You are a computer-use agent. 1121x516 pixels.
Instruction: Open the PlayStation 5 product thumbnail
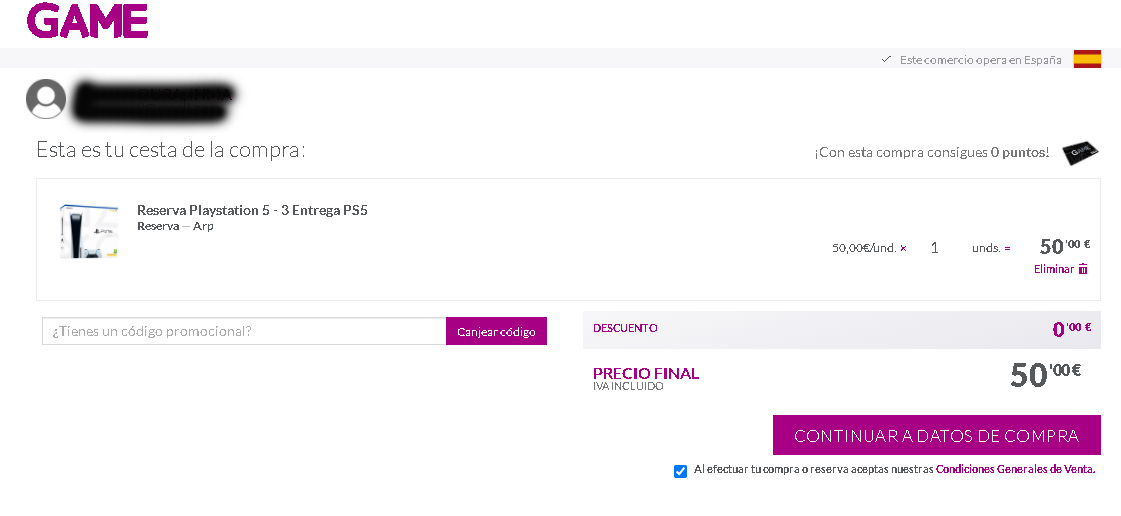pyautogui.click(x=89, y=231)
